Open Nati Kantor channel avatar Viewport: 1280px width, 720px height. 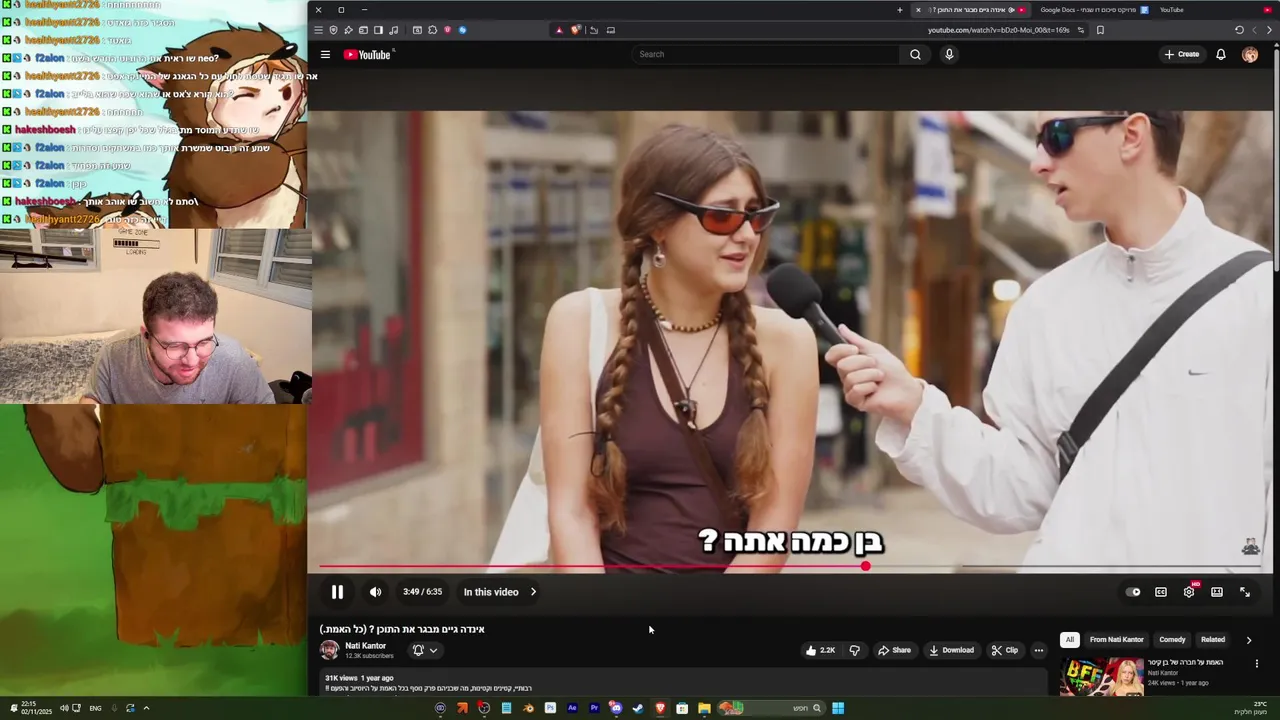click(x=329, y=650)
